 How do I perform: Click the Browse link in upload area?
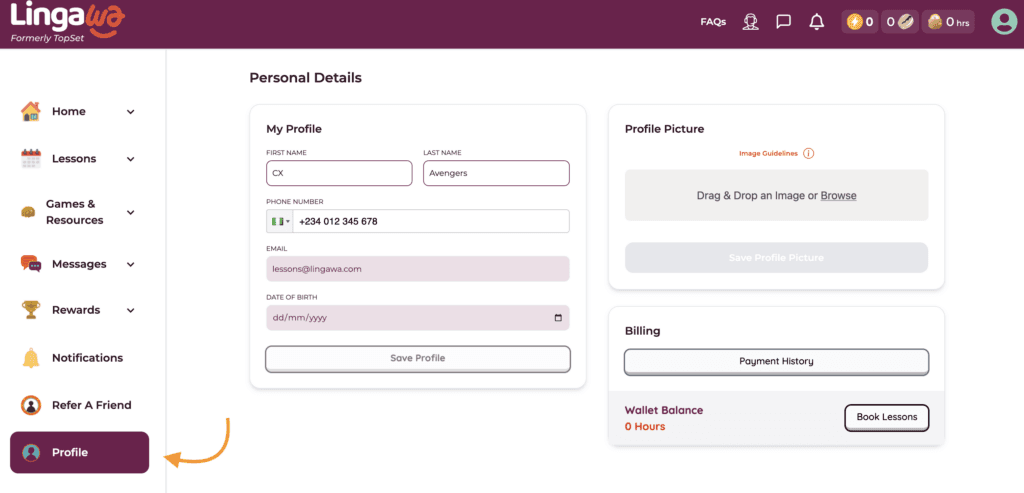click(838, 196)
